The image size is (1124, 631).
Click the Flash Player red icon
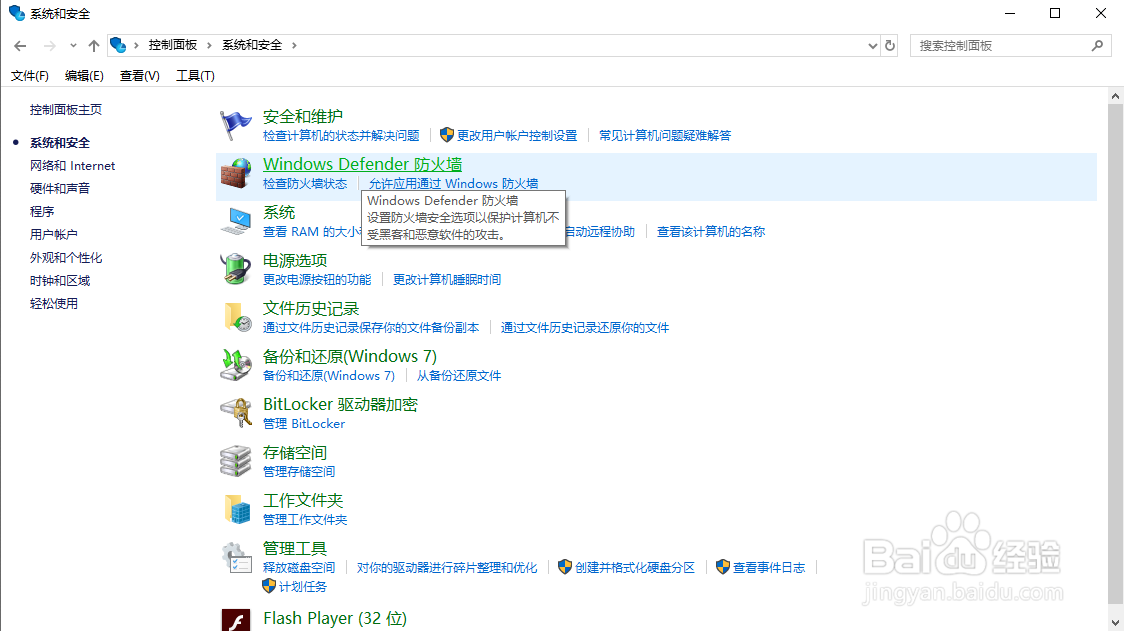(236, 620)
